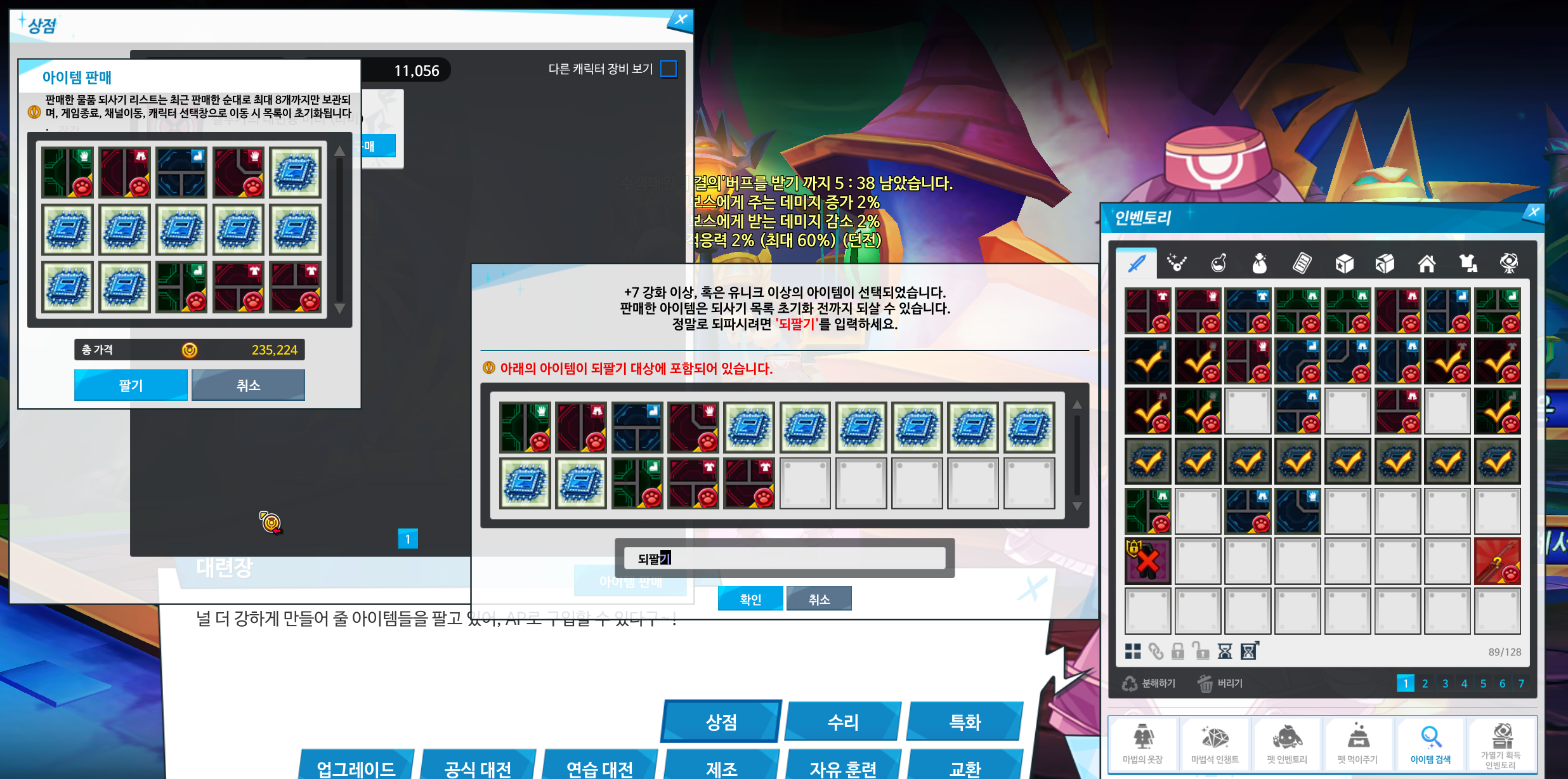Open 마법의 옷장 wardrobe

[1143, 744]
